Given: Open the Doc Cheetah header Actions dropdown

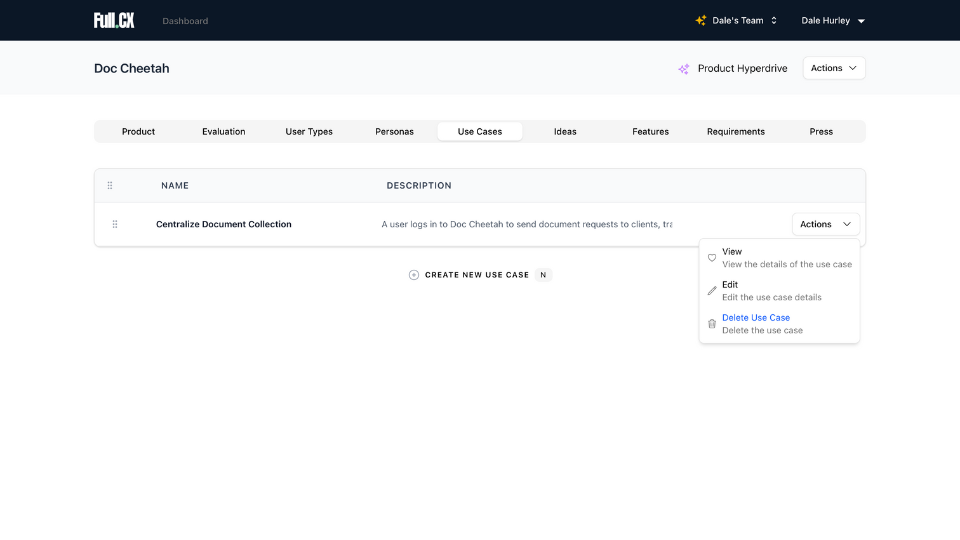Looking at the screenshot, I should click(834, 68).
